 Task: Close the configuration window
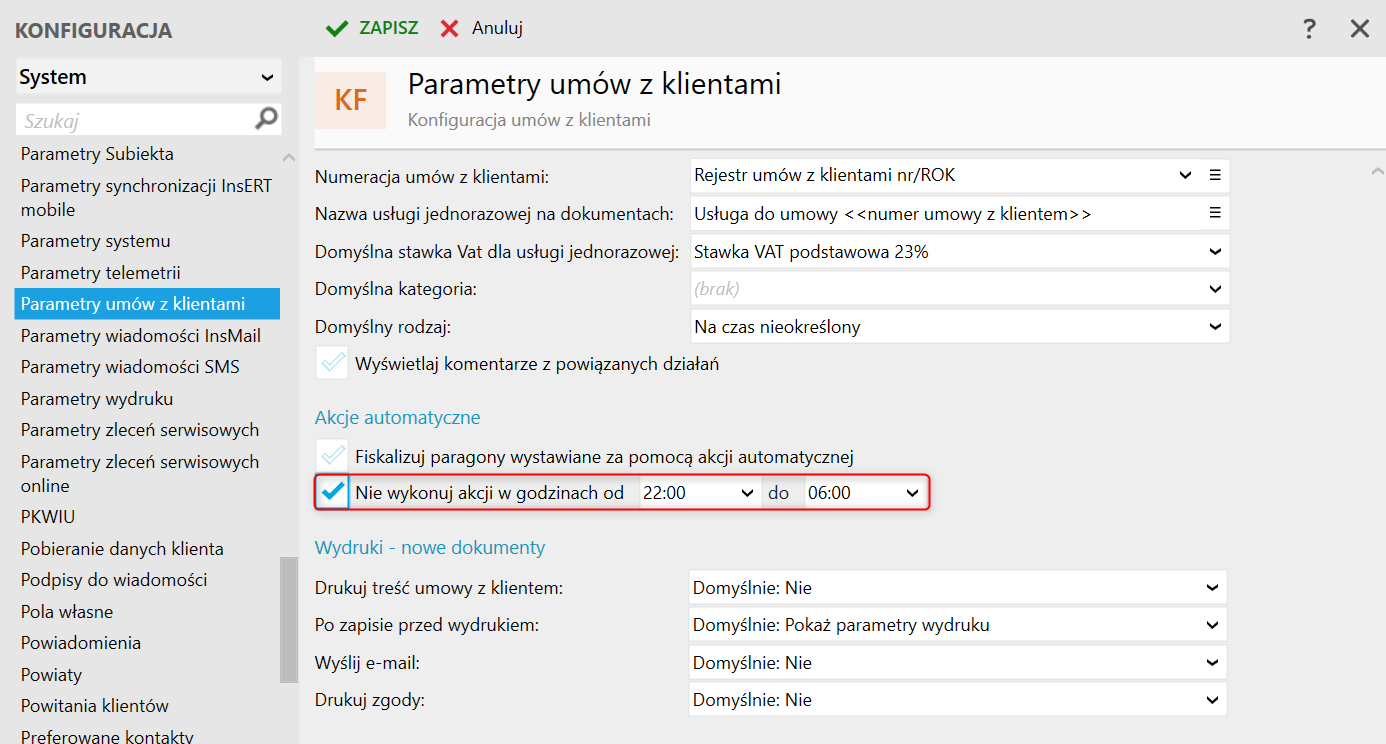click(1359, 29)
